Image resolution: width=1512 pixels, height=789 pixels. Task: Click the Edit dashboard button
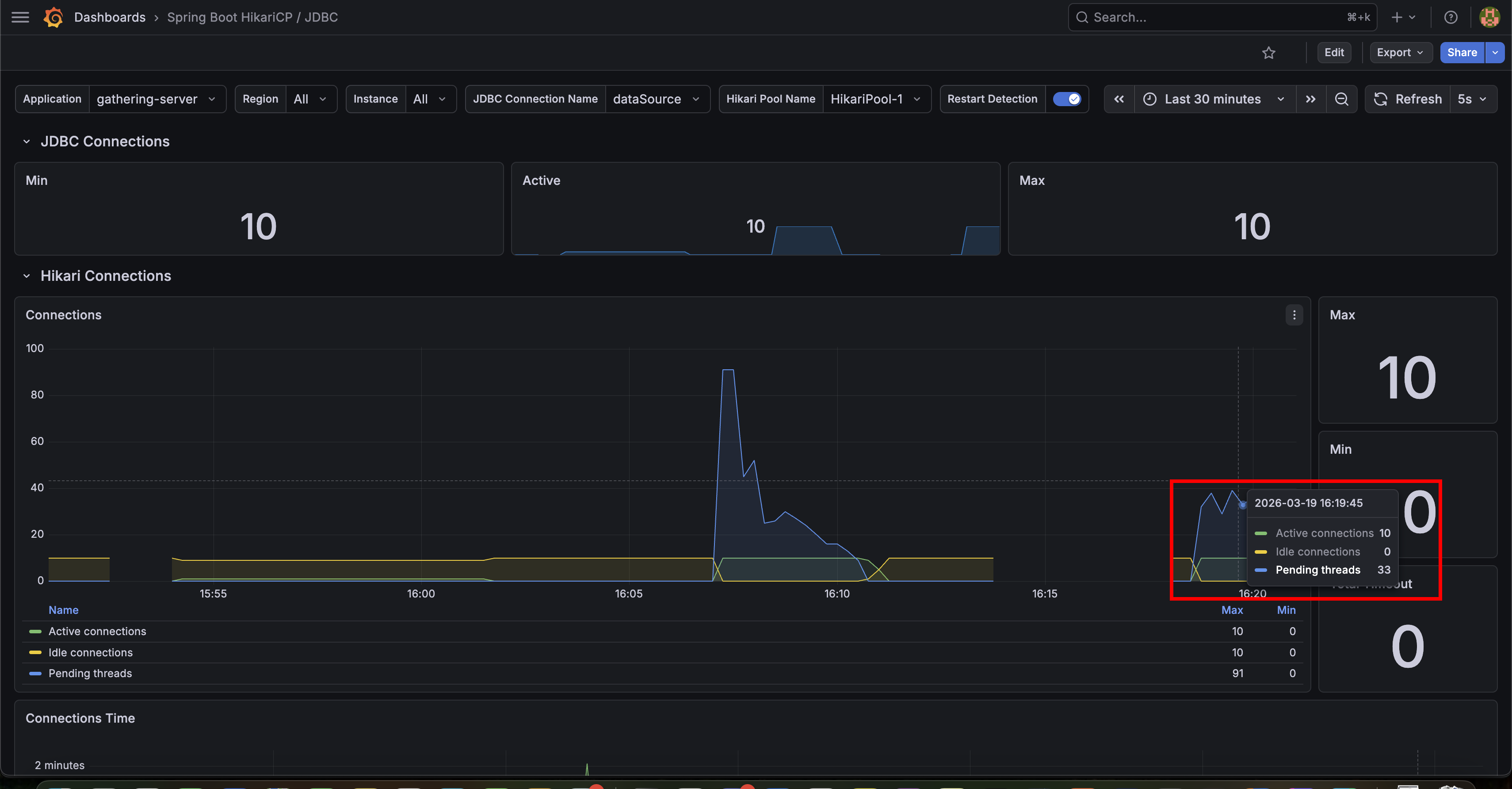pos(1333,52)
